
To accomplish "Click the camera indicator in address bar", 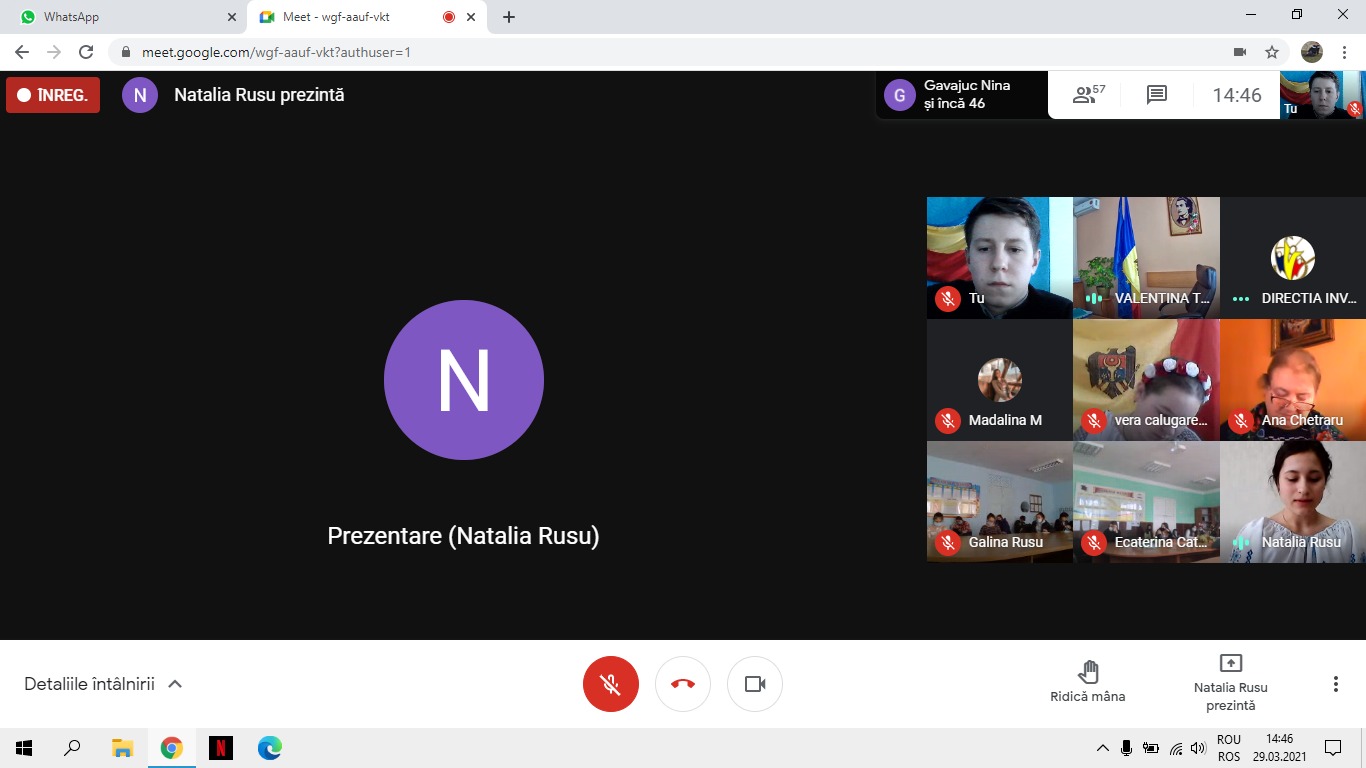I will [1240, 52].
